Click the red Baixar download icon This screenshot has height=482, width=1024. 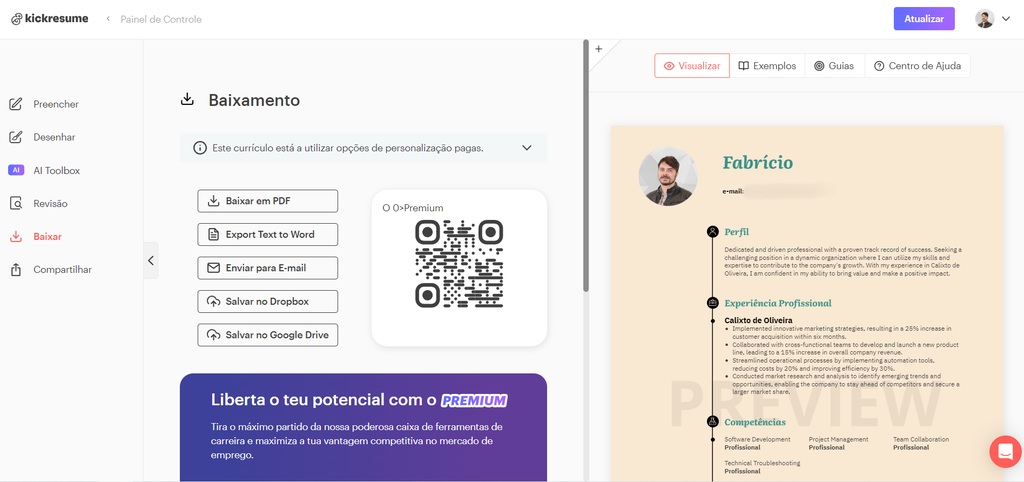coord(16,236)
